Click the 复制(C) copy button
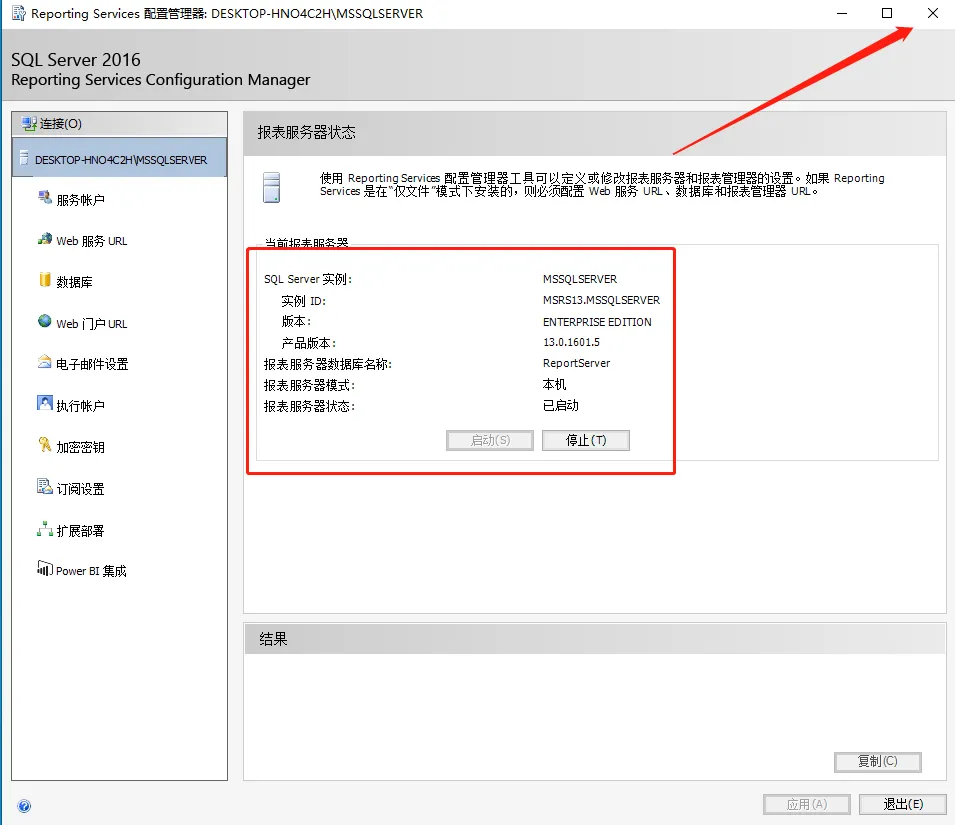 pyautogui.click(x=877, y=761)
